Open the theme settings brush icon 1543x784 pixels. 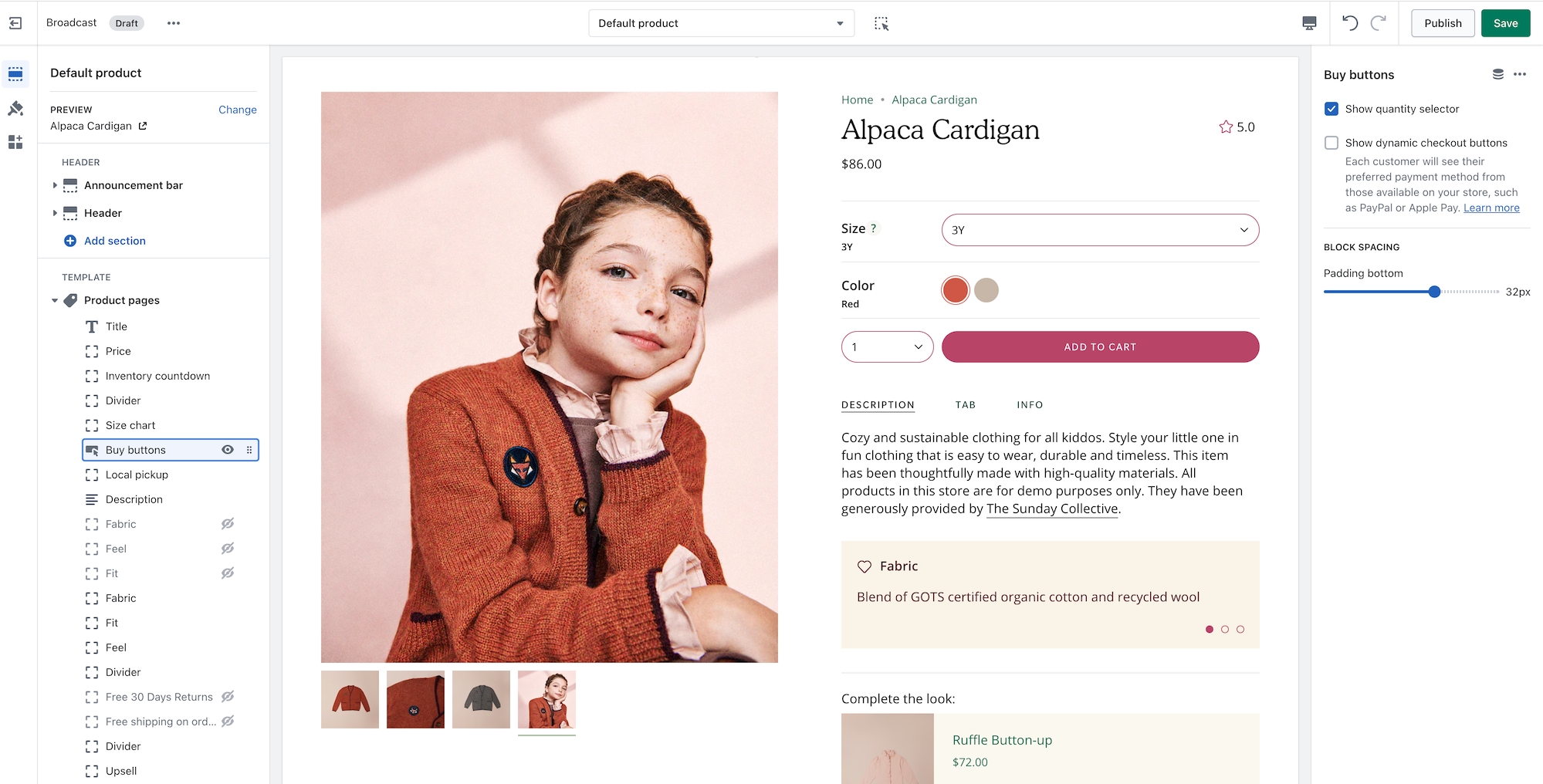pos(15,109)
